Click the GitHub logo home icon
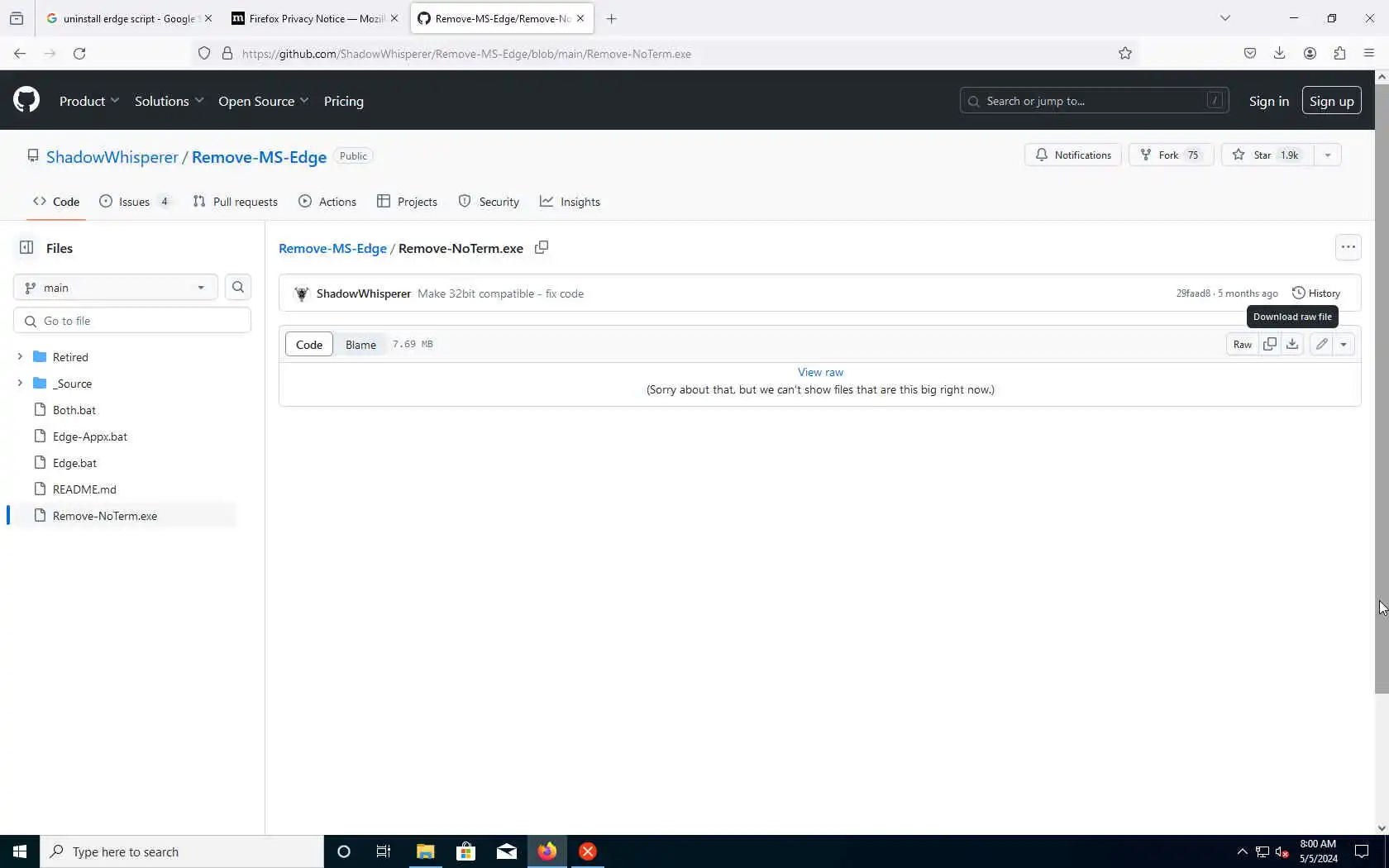Viewport: 1389px width, 868px height. point(26,100)
